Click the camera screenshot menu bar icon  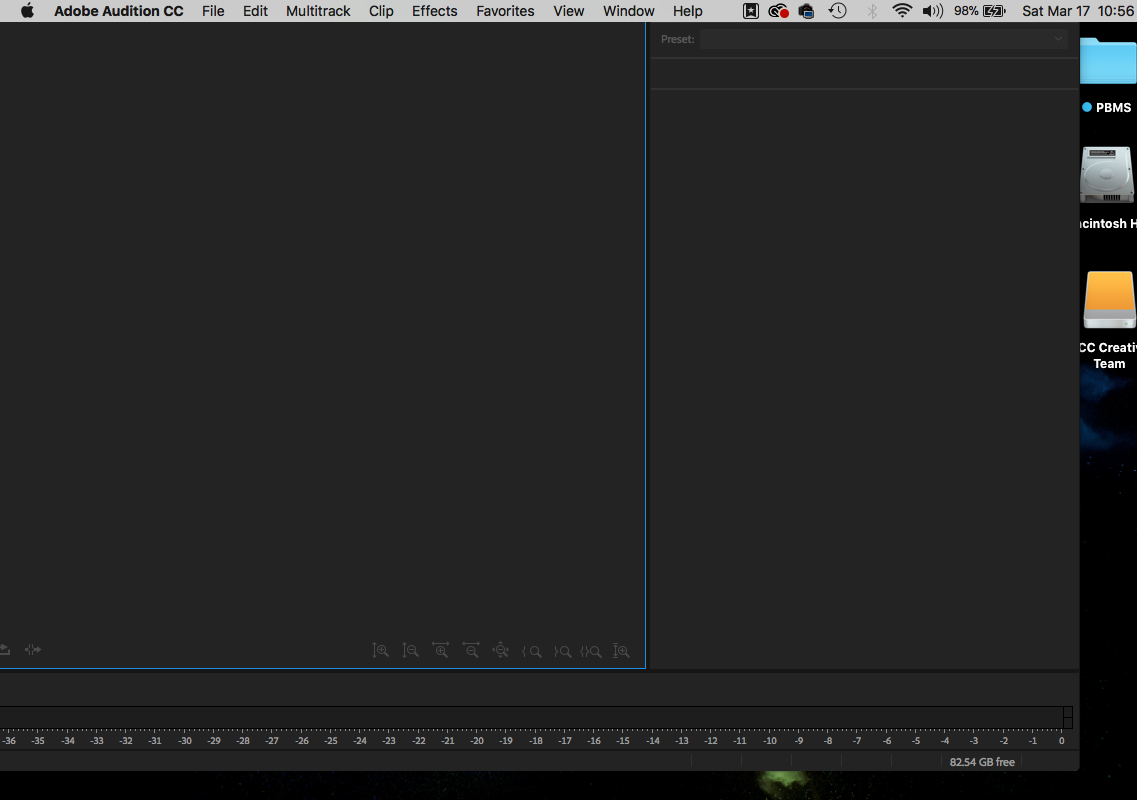coord(806,11)
